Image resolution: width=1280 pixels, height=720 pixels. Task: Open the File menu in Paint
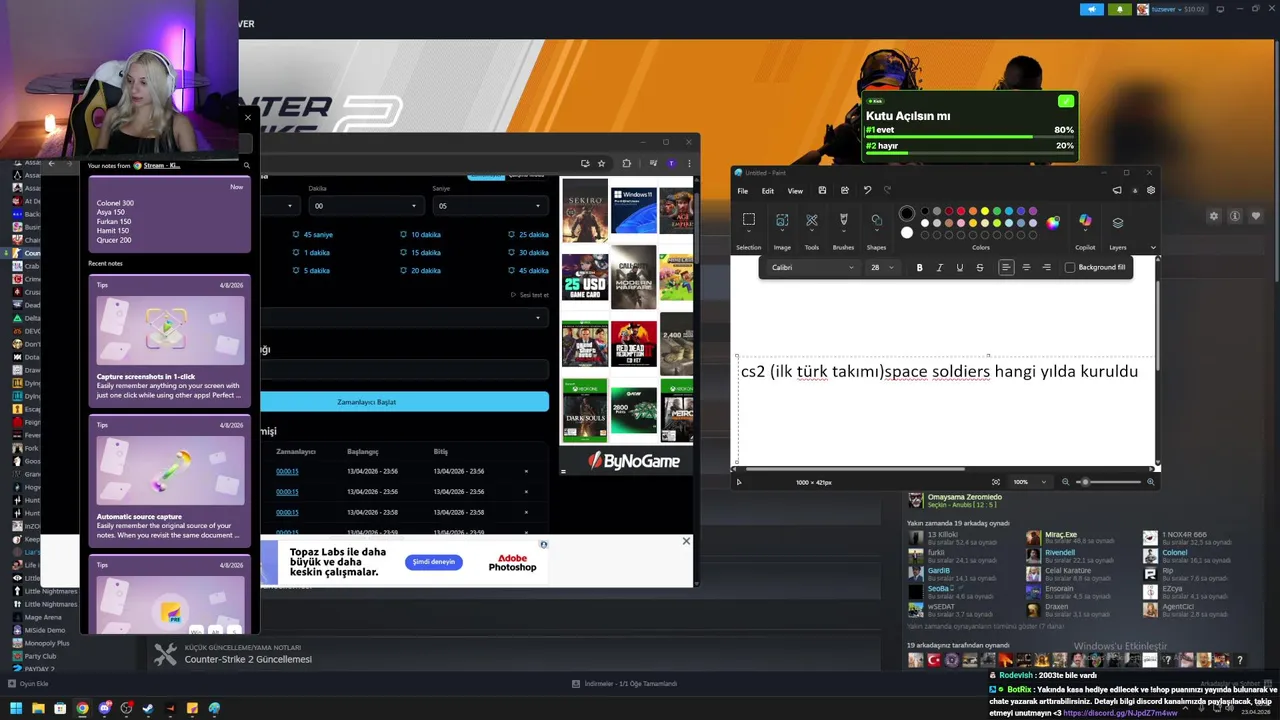pyautogui.click(x=743, y=190)
